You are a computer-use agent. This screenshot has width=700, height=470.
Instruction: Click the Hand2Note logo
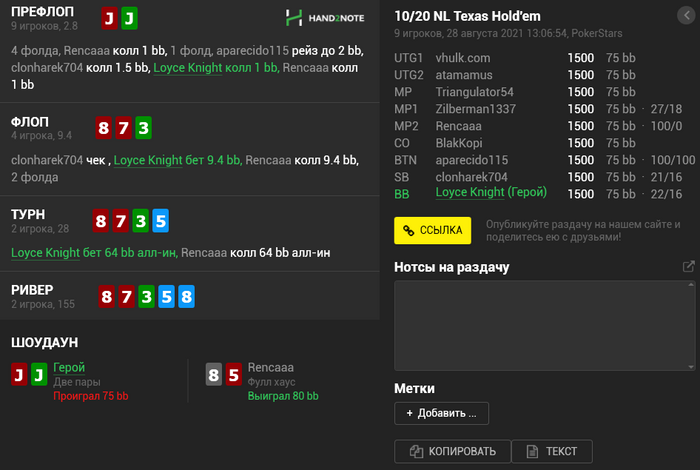(x=325, y=18)
